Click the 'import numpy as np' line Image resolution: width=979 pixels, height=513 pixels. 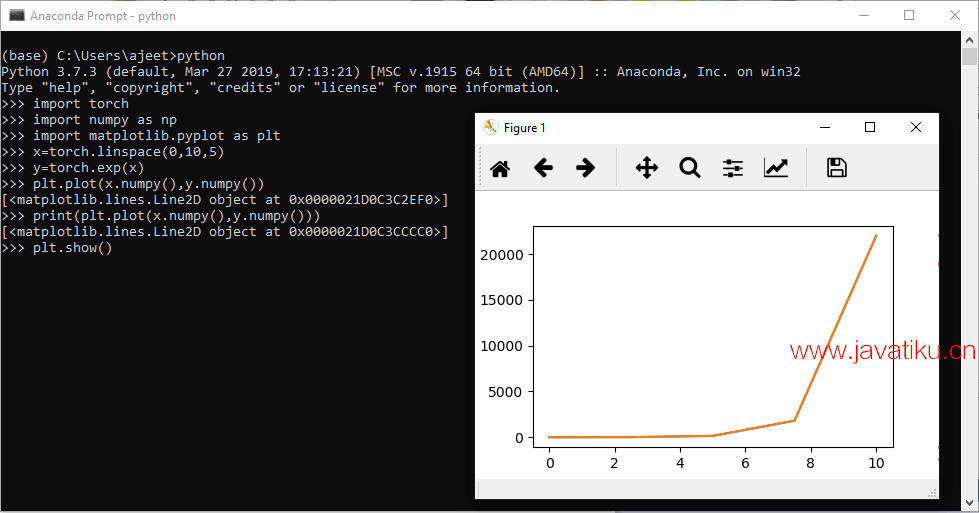[89, 120]
